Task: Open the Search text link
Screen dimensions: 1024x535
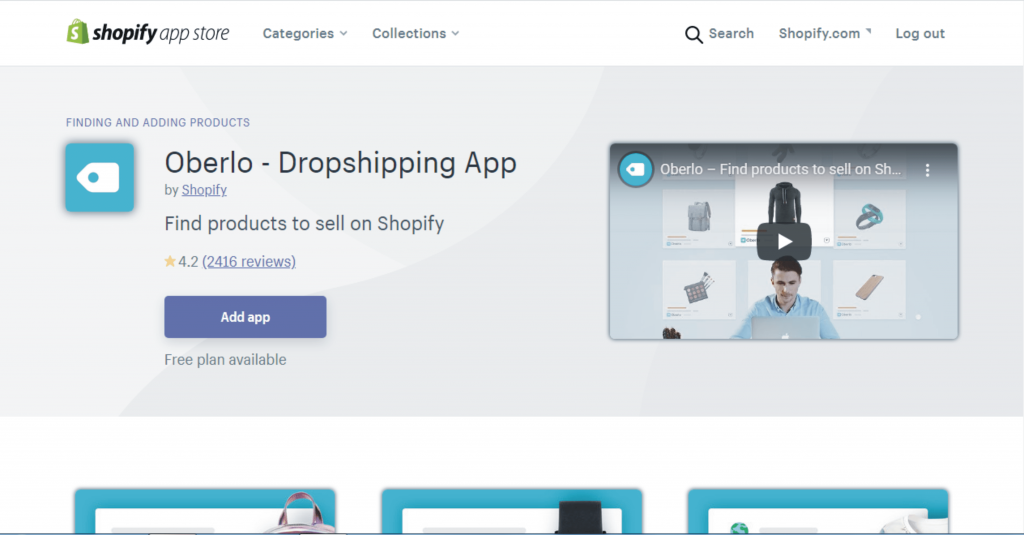Action: pyautogui.click(x=731, y=33)
